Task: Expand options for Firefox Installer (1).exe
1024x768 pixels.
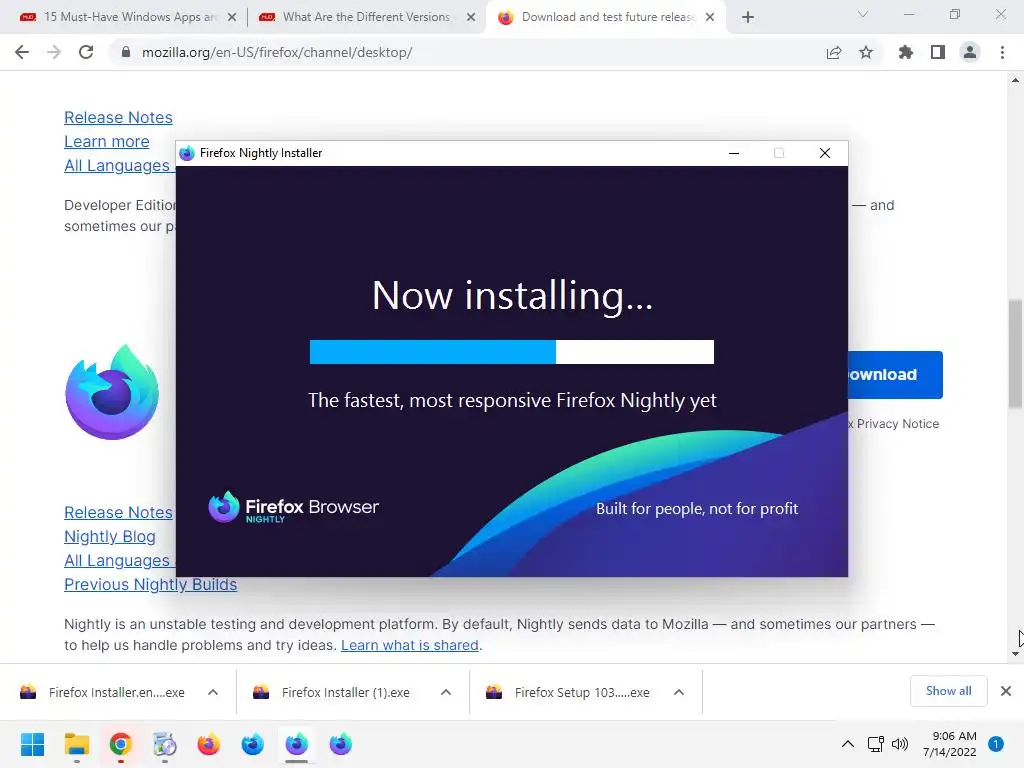Action: point(446,692)
